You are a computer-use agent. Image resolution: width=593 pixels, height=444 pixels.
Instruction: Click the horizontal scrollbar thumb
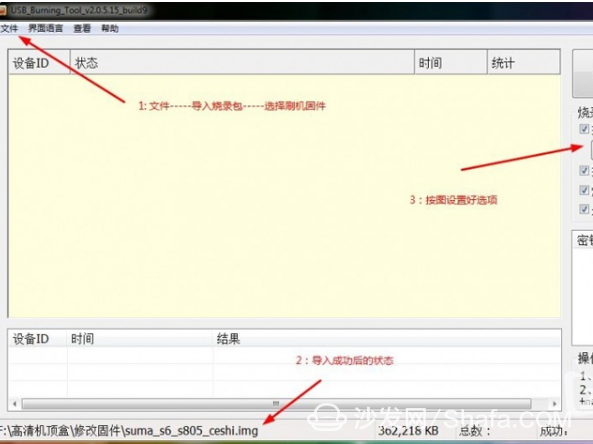[276, 404]
